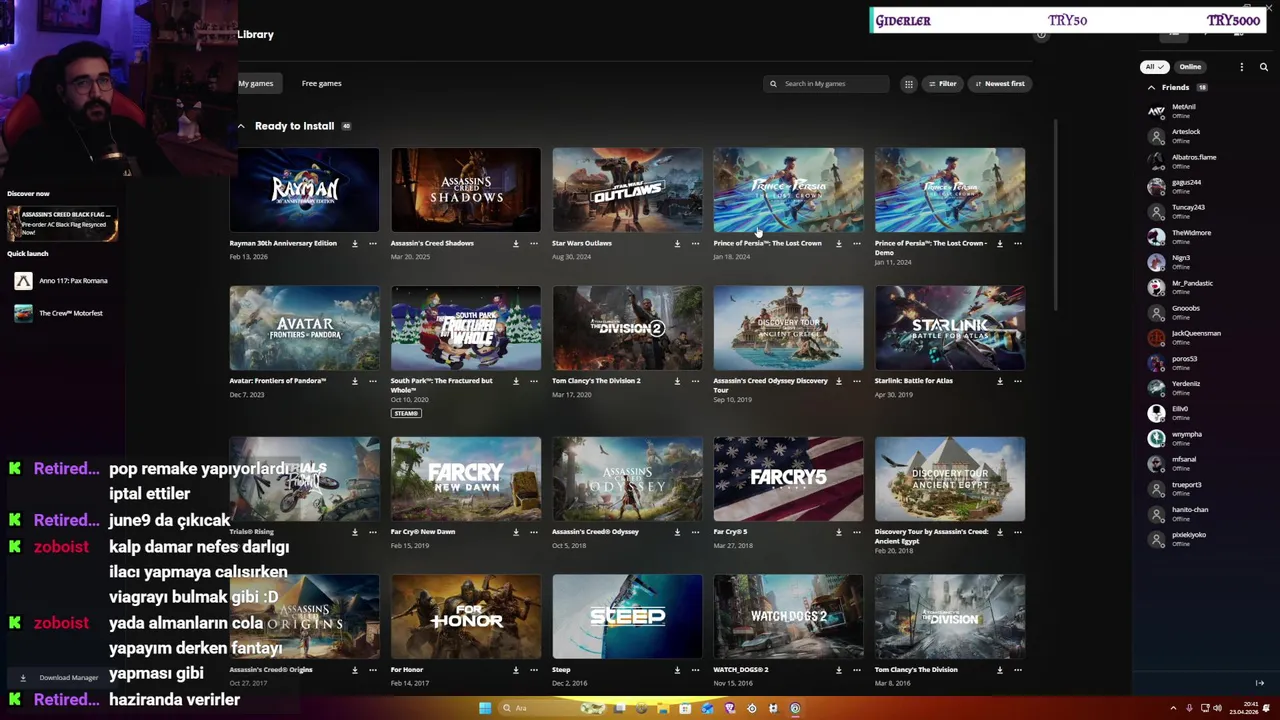Download Steep
The width and height of the screenshot is (1280, 720).
(x=677, y=670)
